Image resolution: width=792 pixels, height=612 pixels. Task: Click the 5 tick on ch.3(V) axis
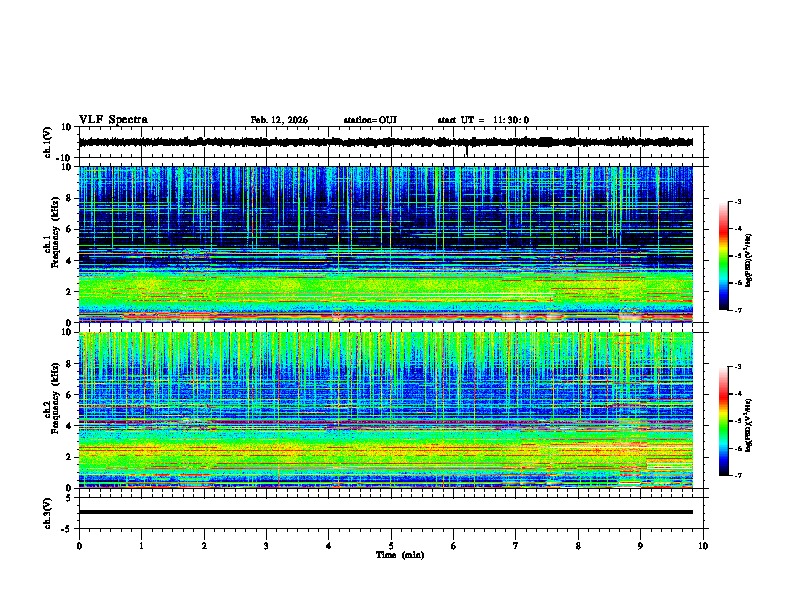tap(69, 497)
